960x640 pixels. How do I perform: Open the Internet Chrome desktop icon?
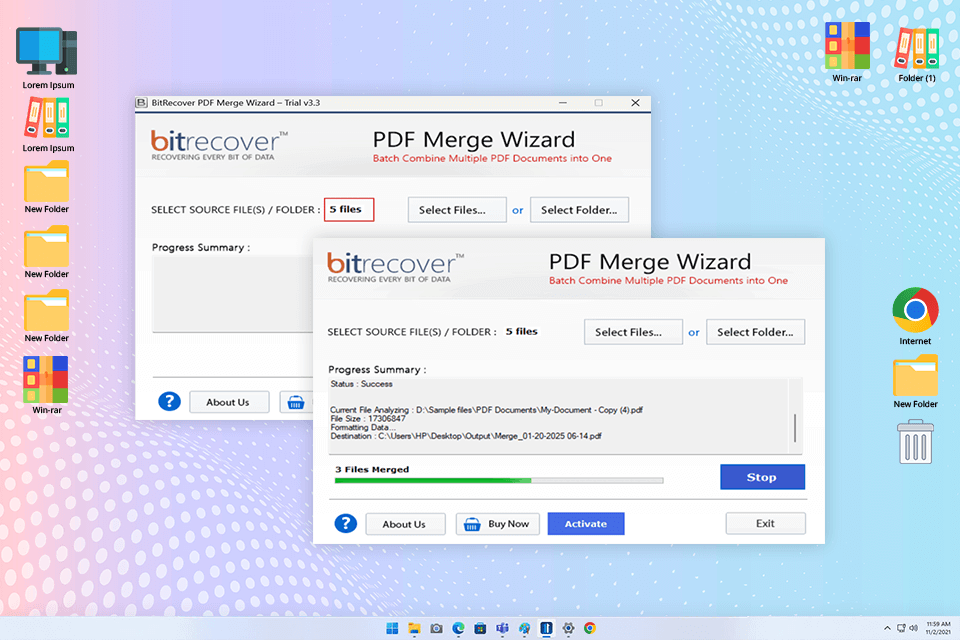915,310
